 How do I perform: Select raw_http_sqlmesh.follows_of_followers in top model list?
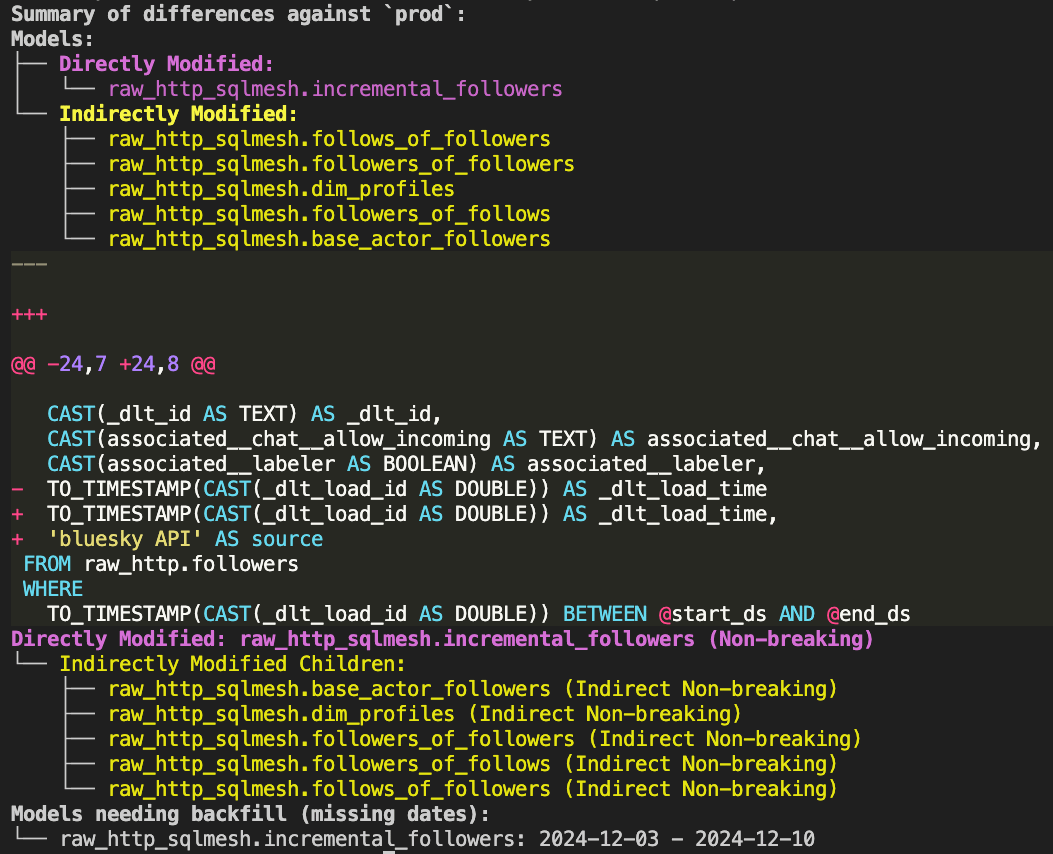pos(329,139)
